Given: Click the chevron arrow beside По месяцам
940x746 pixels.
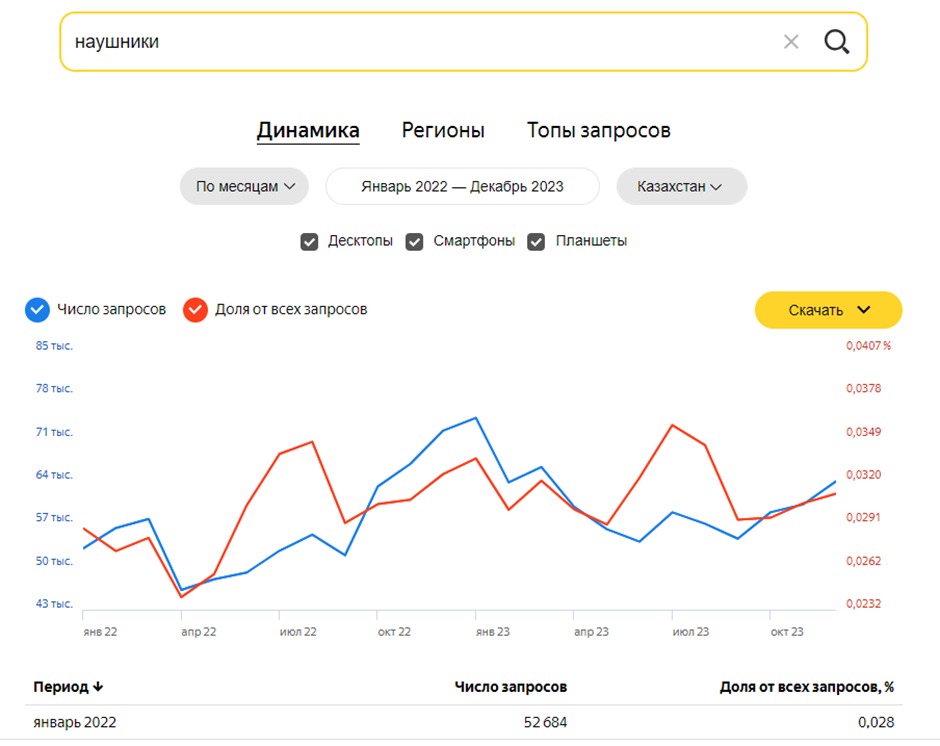Looking at the screenshot, I should coord(290,186).
